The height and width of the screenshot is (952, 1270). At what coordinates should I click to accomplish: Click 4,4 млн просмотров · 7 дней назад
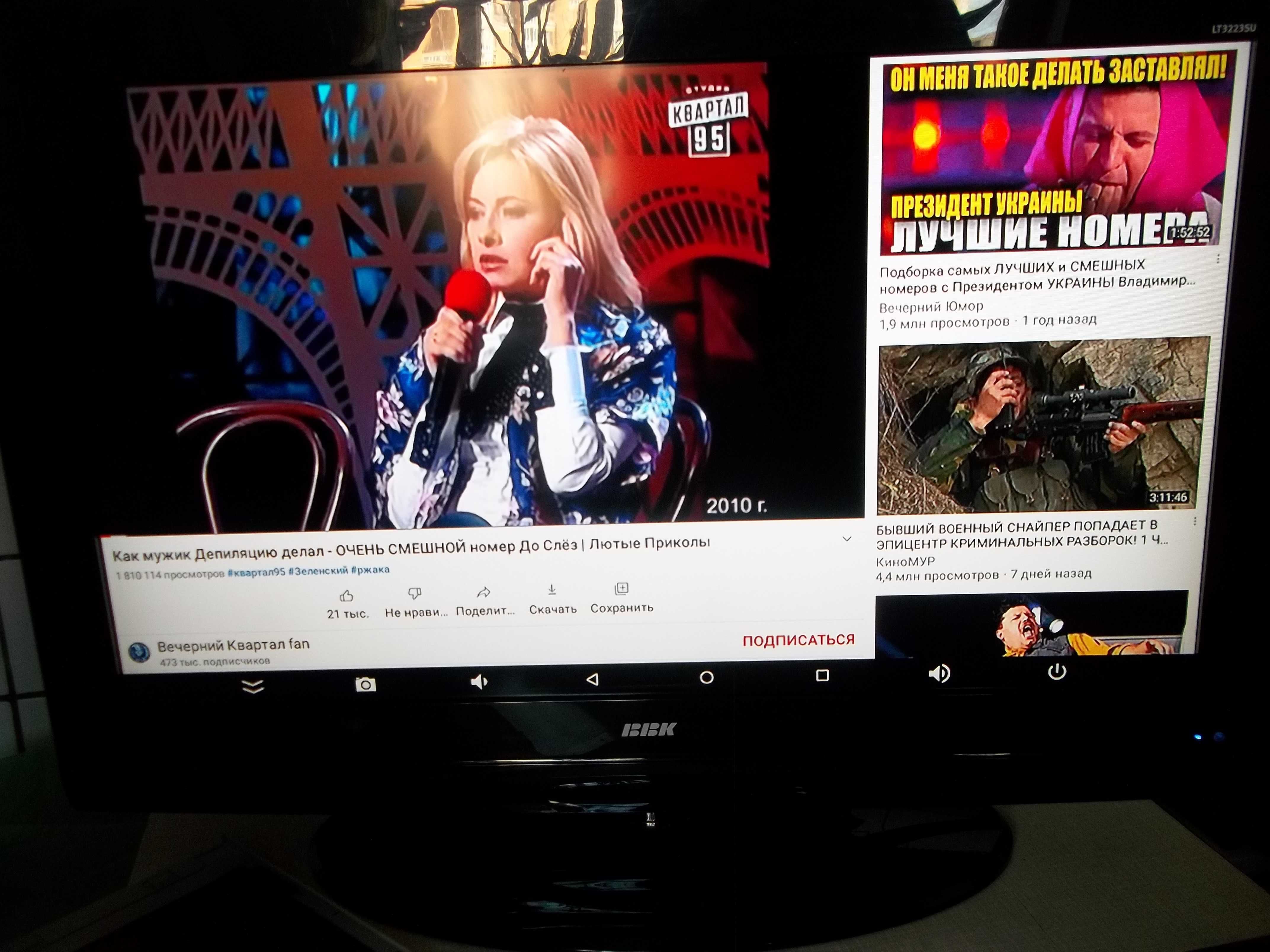tap(984, 575)
